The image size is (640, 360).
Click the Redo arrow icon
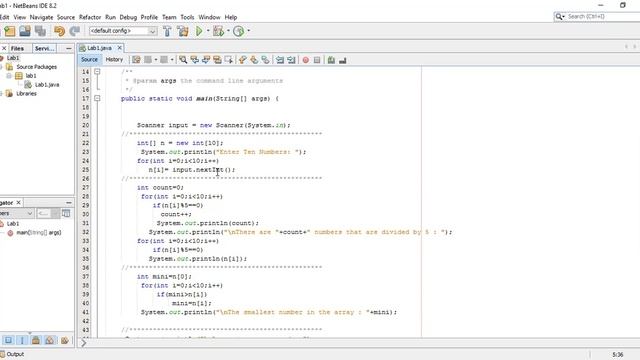click(75, 31)
